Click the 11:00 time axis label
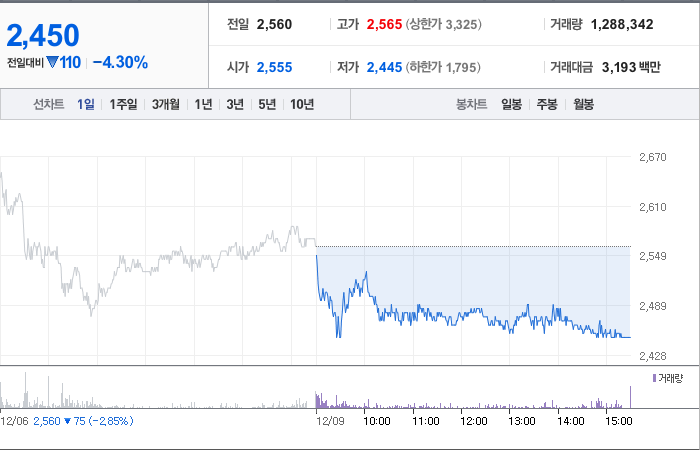700x450 pixels. (426, 421)
